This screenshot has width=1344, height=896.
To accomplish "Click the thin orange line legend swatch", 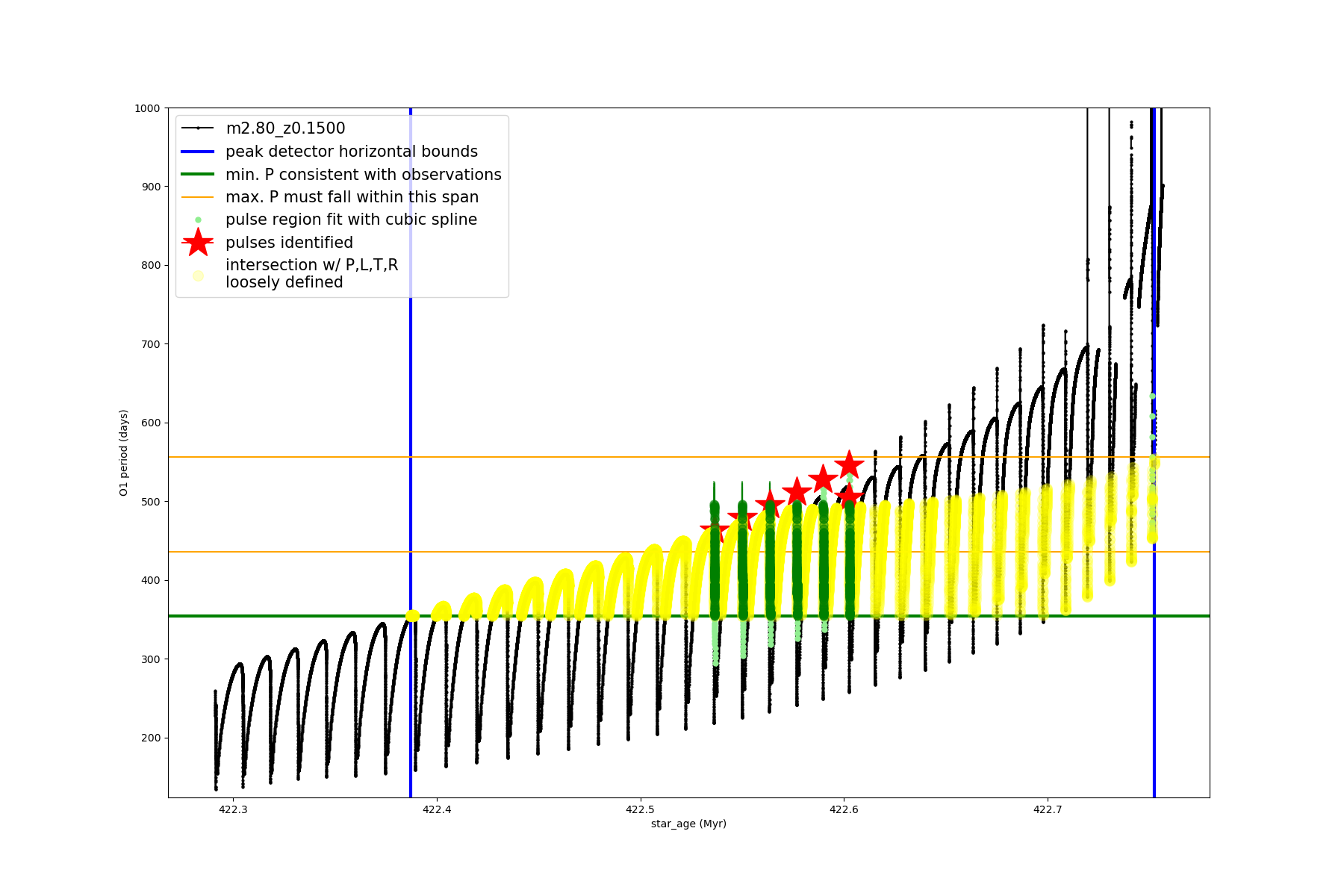I will pos(198,197).
